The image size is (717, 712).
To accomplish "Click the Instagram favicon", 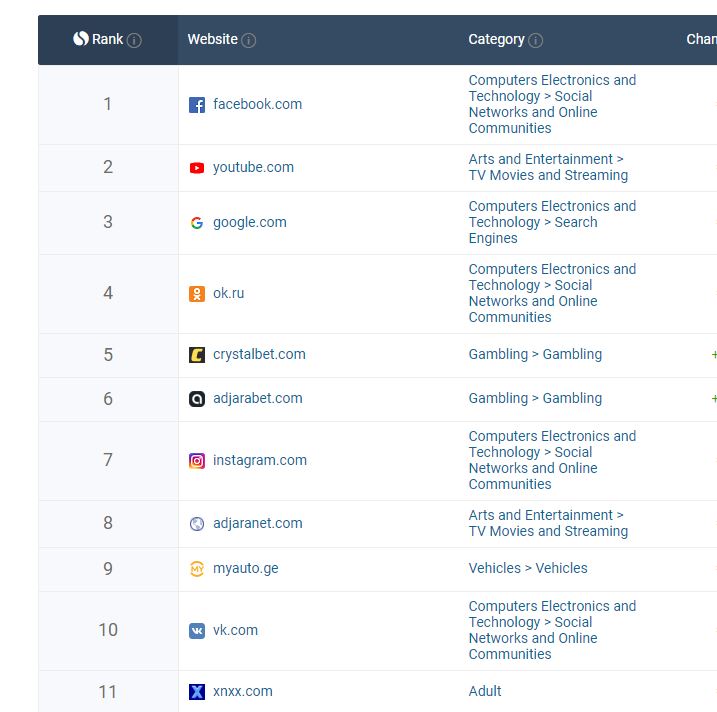I will (197, 460).
